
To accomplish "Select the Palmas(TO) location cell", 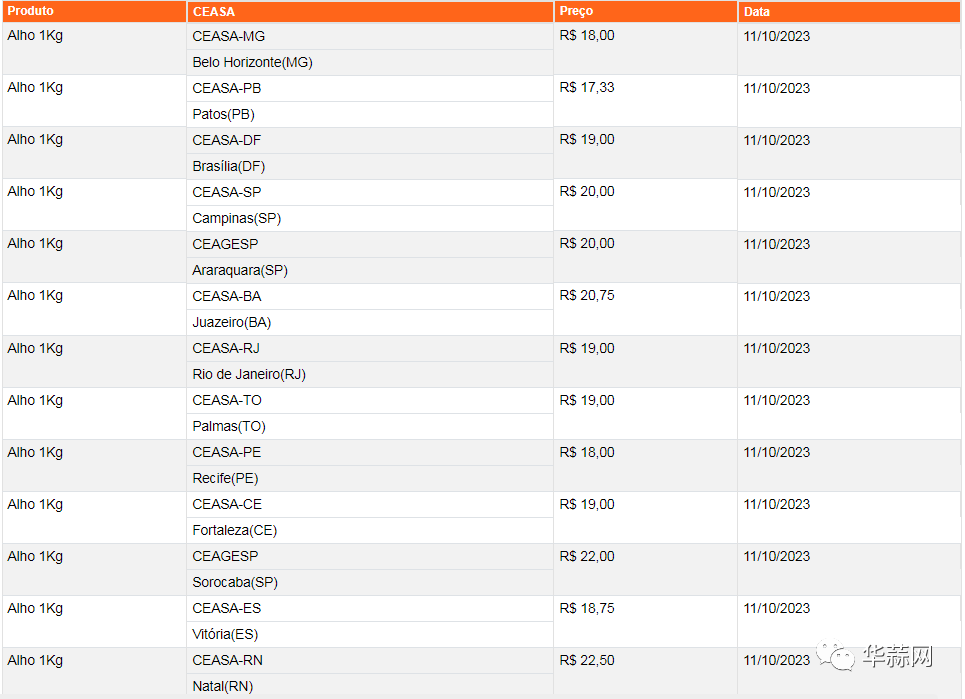I will point(229,426).
